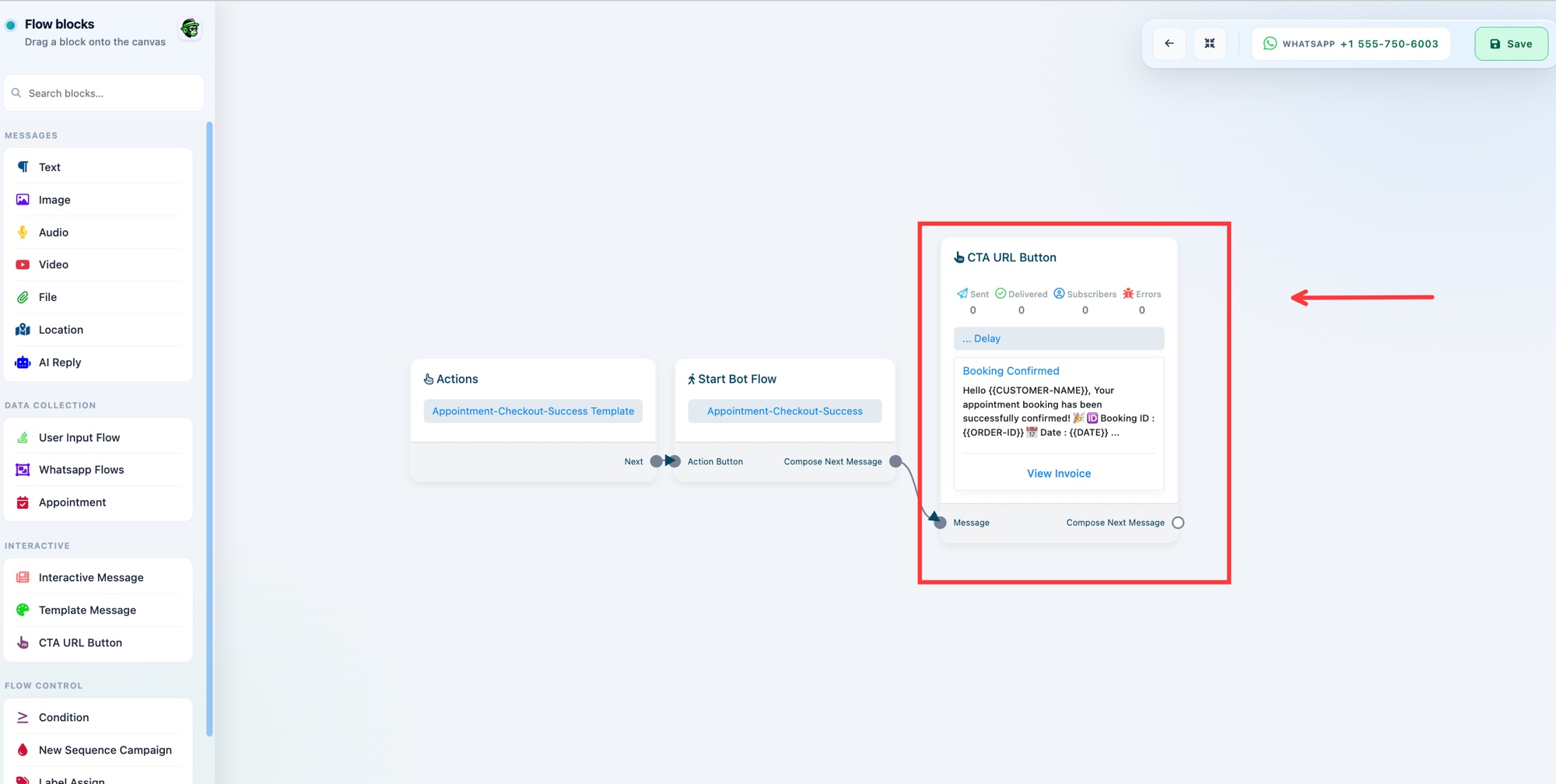Select the File paperclip icon
Viewport: 1556px width, 784px height.
click(x=23, y=297)
